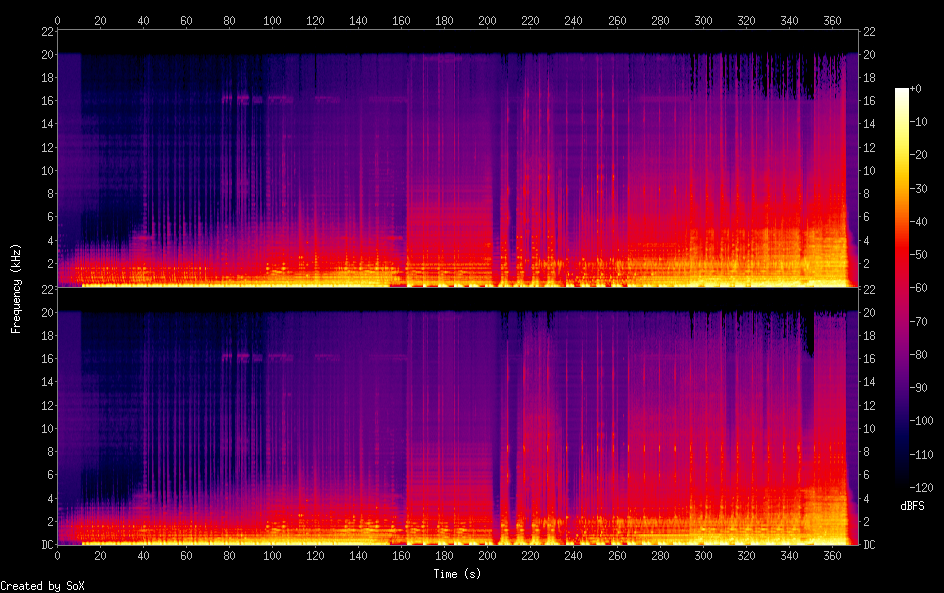Click the "DC" label at the bottom-left axis
Screen dimensions: 944x593
pyautogui.click(x=44, y=544)
